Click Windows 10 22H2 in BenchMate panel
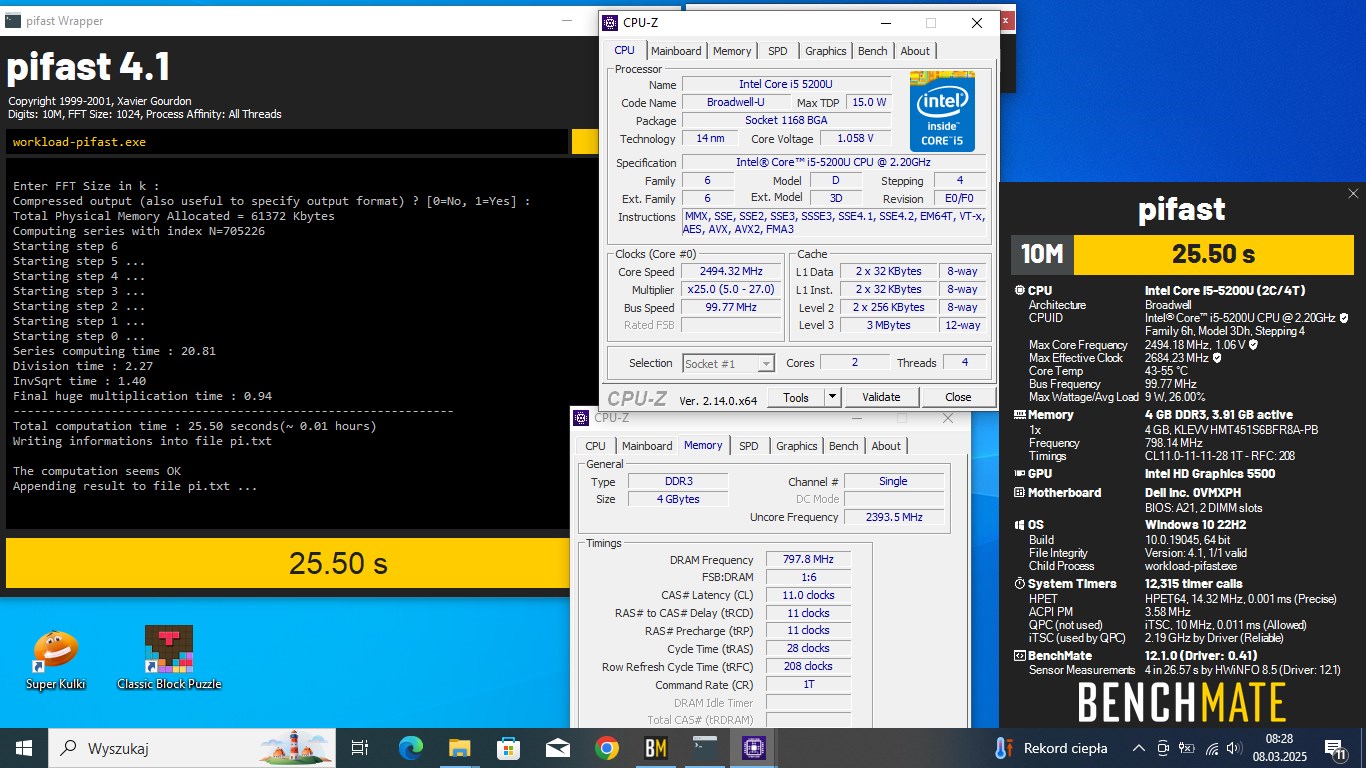The width and height of the screenshot is (1366, 768). tap(1197, 525)
